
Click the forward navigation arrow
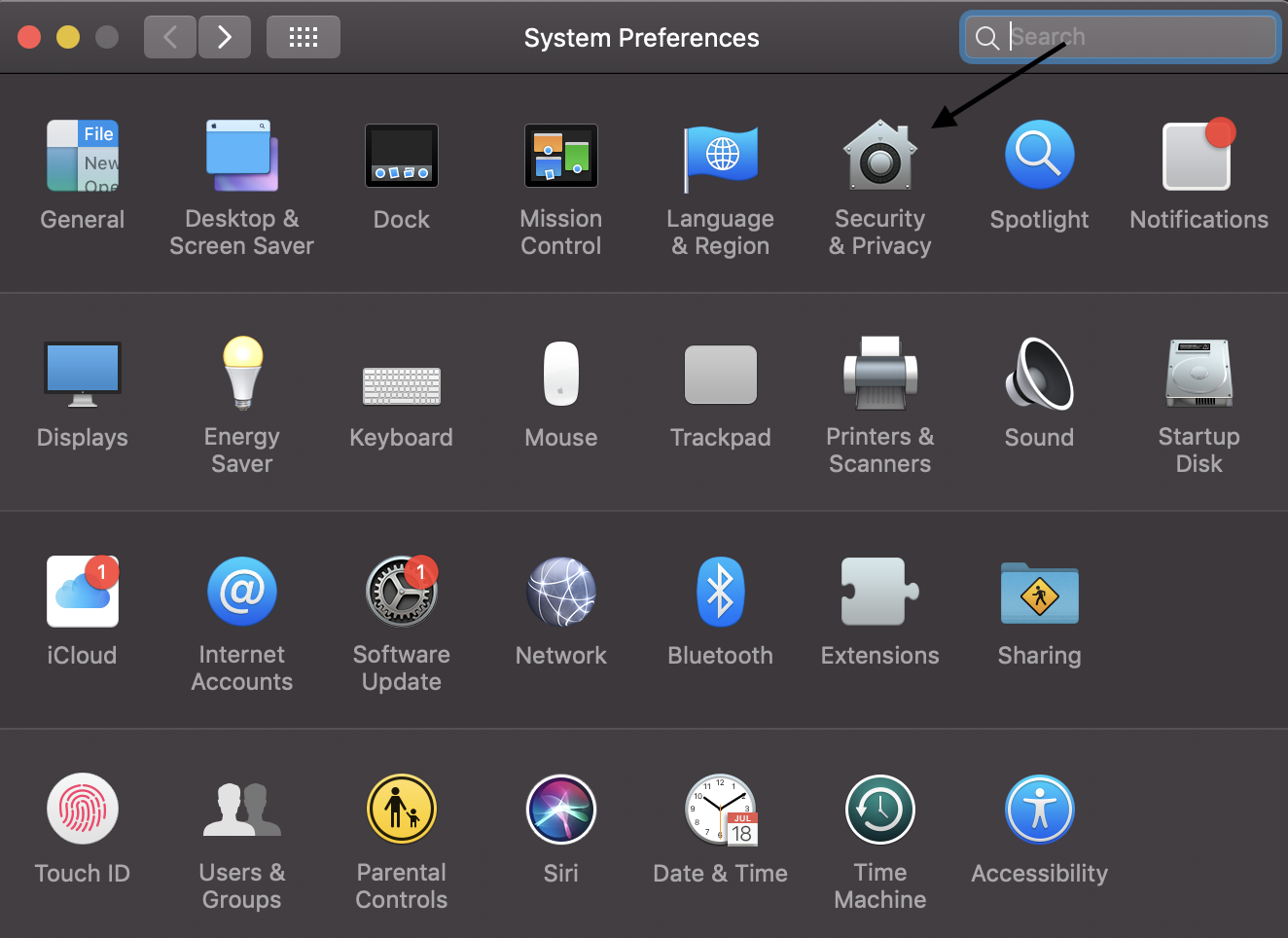(x=225, y=37)
